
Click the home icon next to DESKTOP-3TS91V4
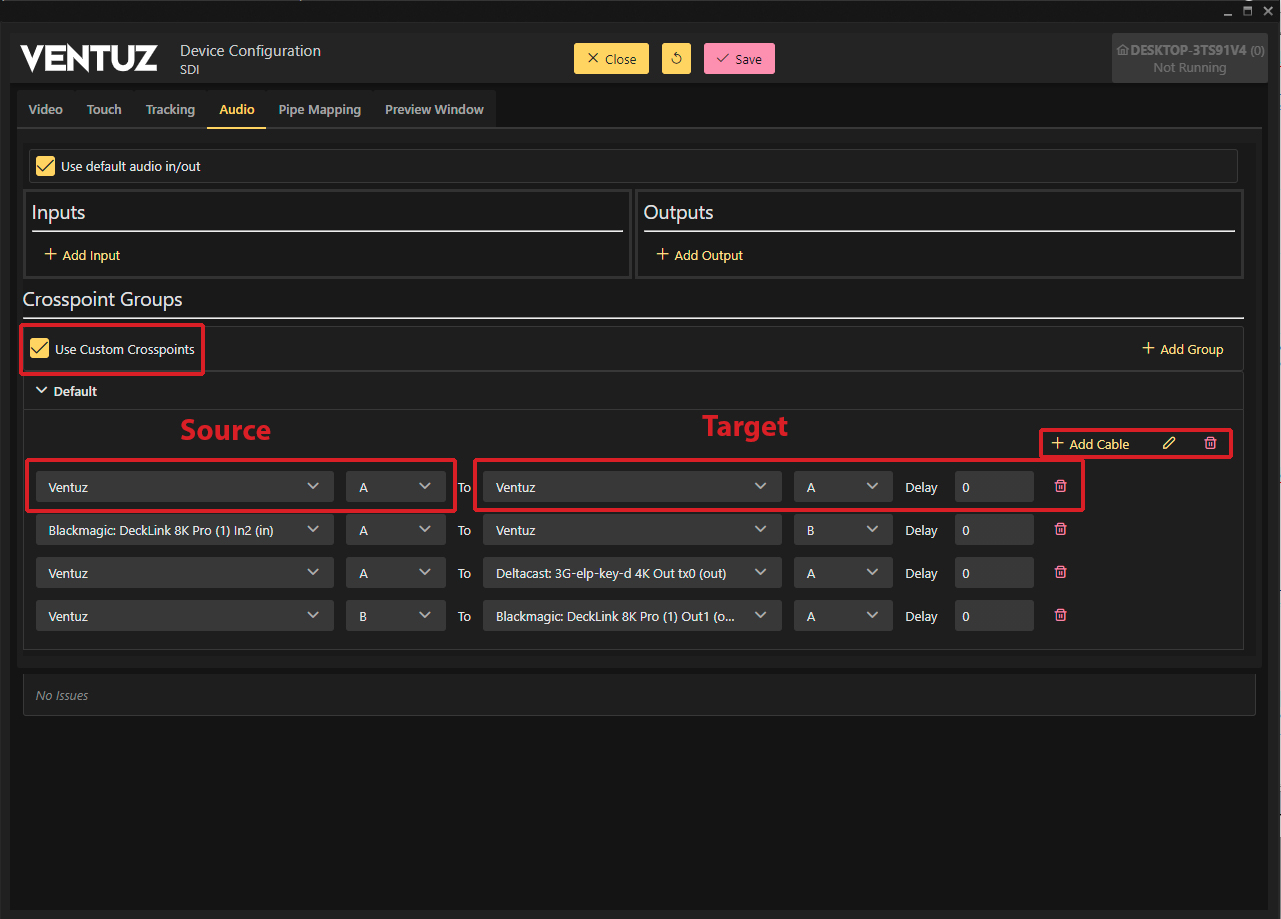pyautogui.click(x=1122, y=50)
